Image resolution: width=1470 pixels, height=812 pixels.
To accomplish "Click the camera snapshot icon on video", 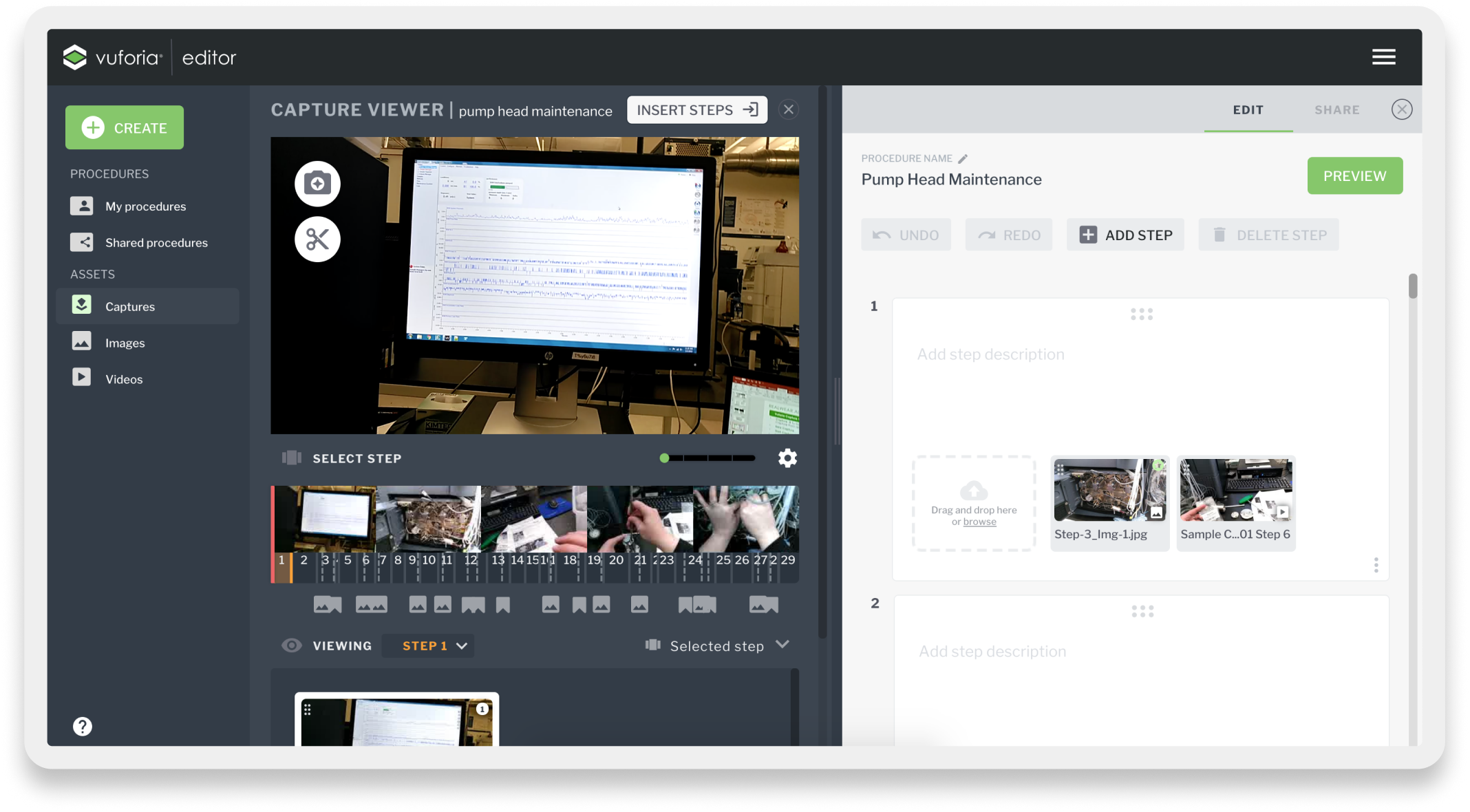I will point(317,184).
